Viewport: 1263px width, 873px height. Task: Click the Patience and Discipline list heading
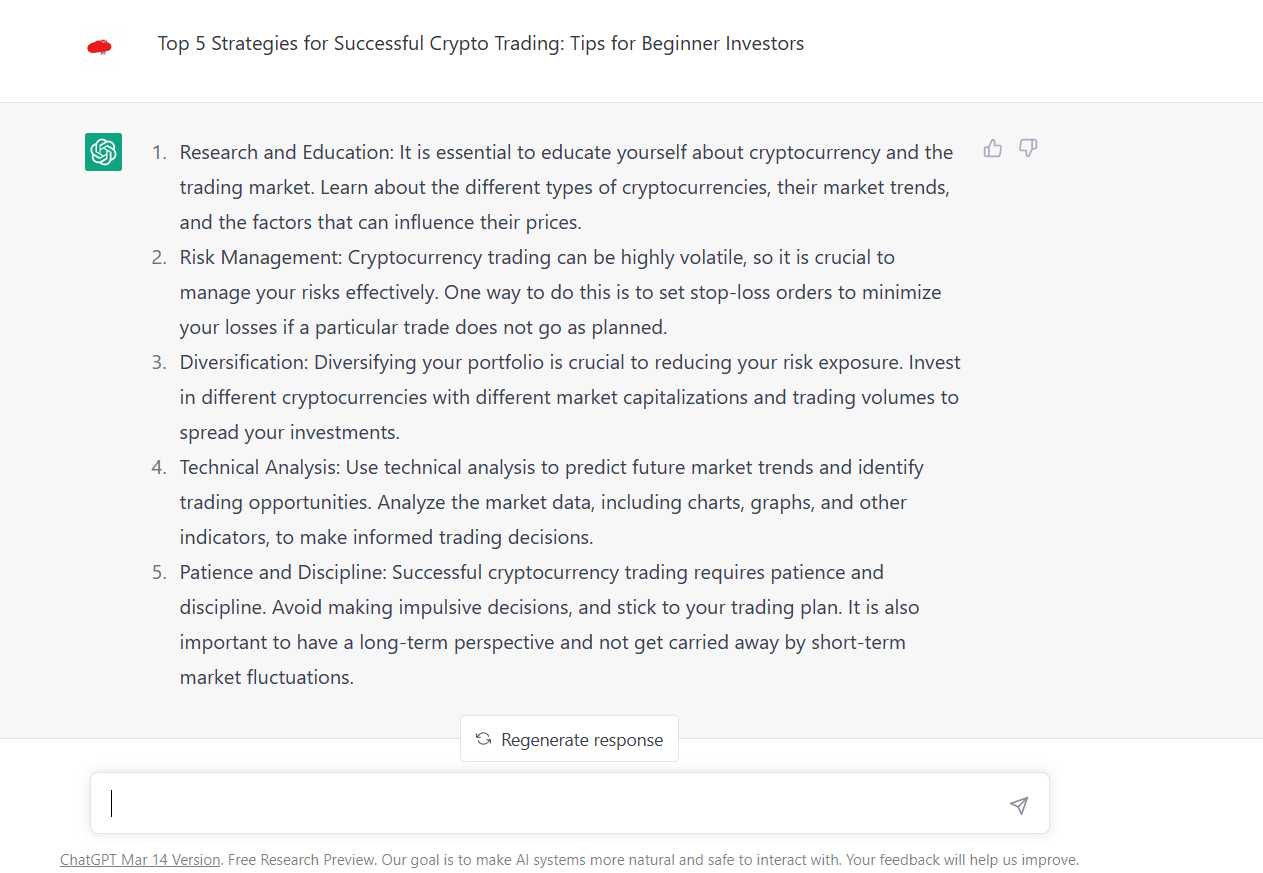tap(284, 572)
